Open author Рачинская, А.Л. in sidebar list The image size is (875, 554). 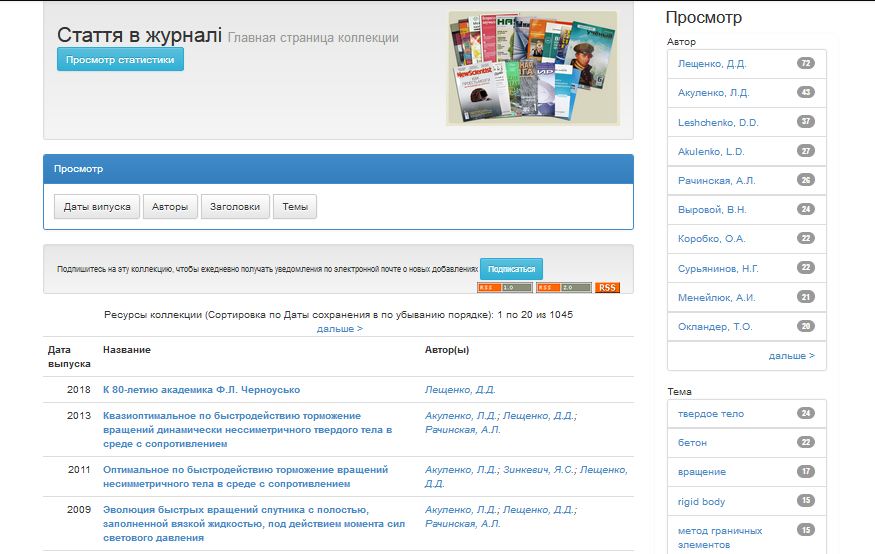(x=716, y=180)
